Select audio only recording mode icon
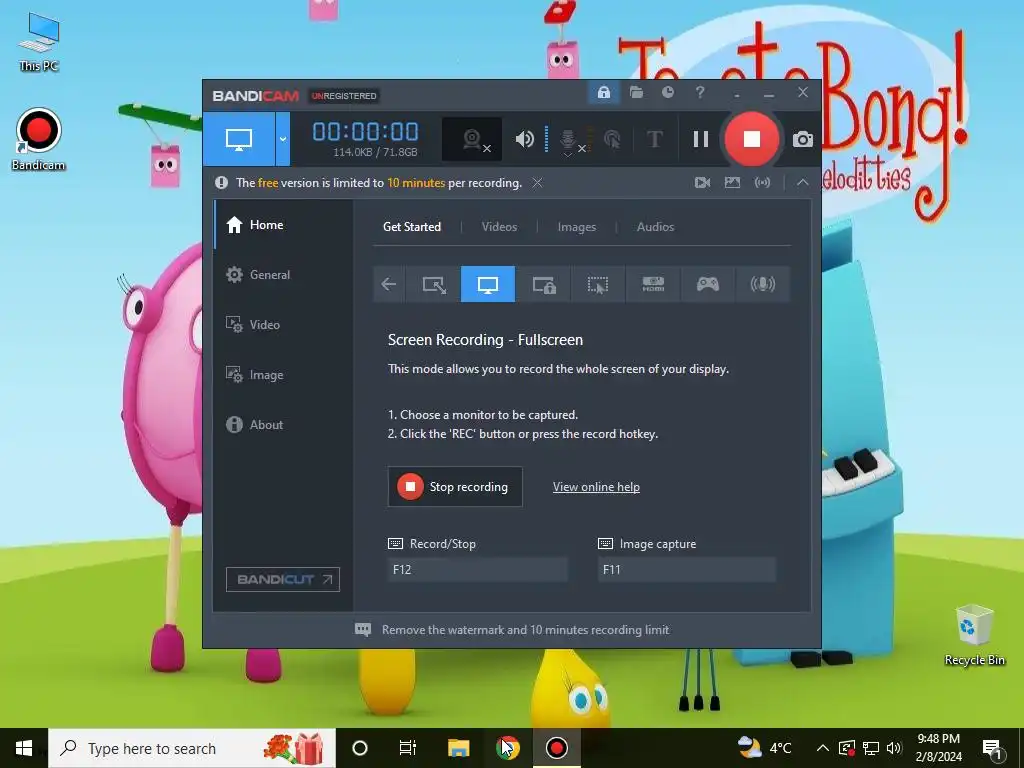Viewport: 1024px width, 768px height. pyautogui.click(x=762, y=284)
